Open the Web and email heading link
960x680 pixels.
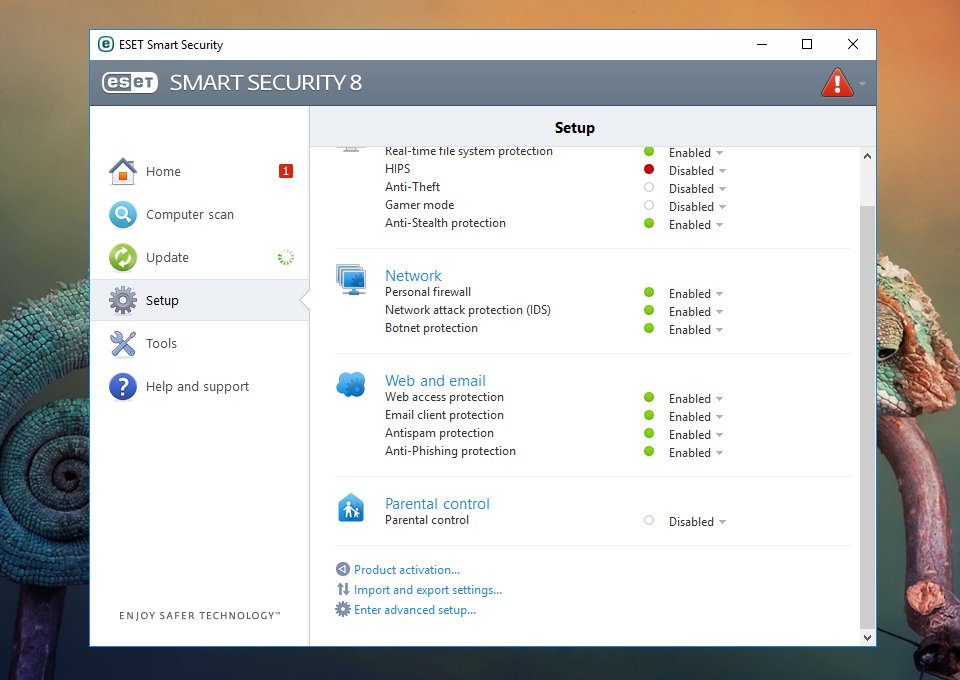pos(435,381)
